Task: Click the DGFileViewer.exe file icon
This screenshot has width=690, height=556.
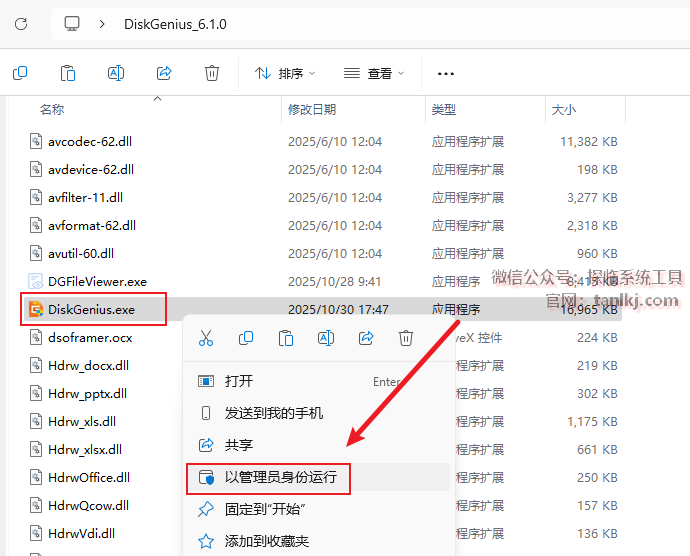Action: pyautogui.click(x=36, y=281)
